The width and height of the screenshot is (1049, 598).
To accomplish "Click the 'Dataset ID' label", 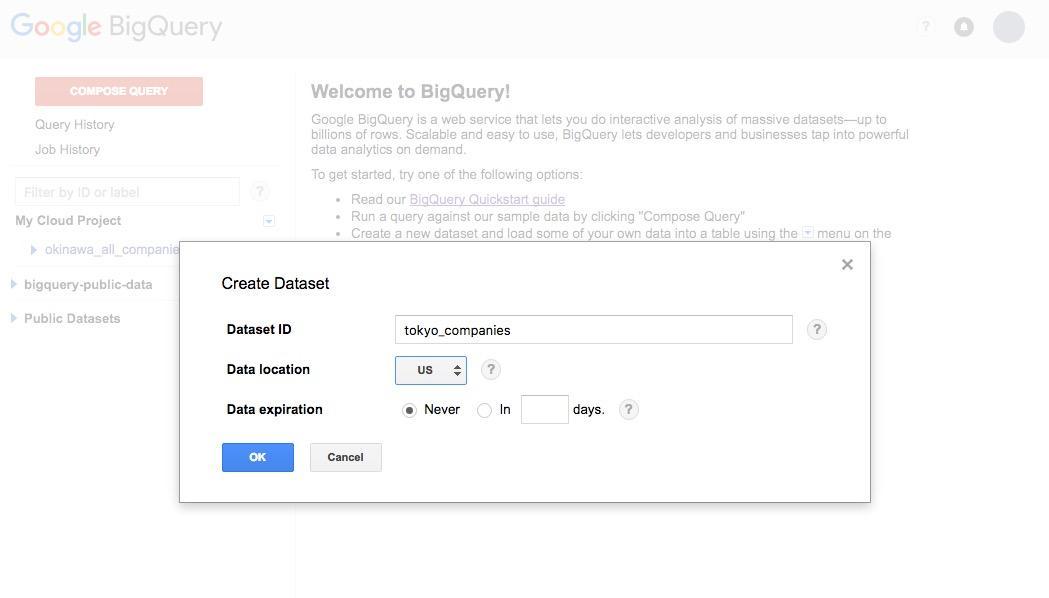I will [259, 329].
